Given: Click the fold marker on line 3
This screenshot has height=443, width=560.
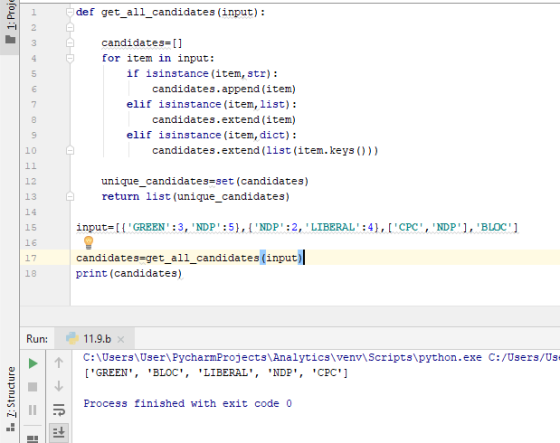Looking at the screenshot, I should click(x=70, y=43).
